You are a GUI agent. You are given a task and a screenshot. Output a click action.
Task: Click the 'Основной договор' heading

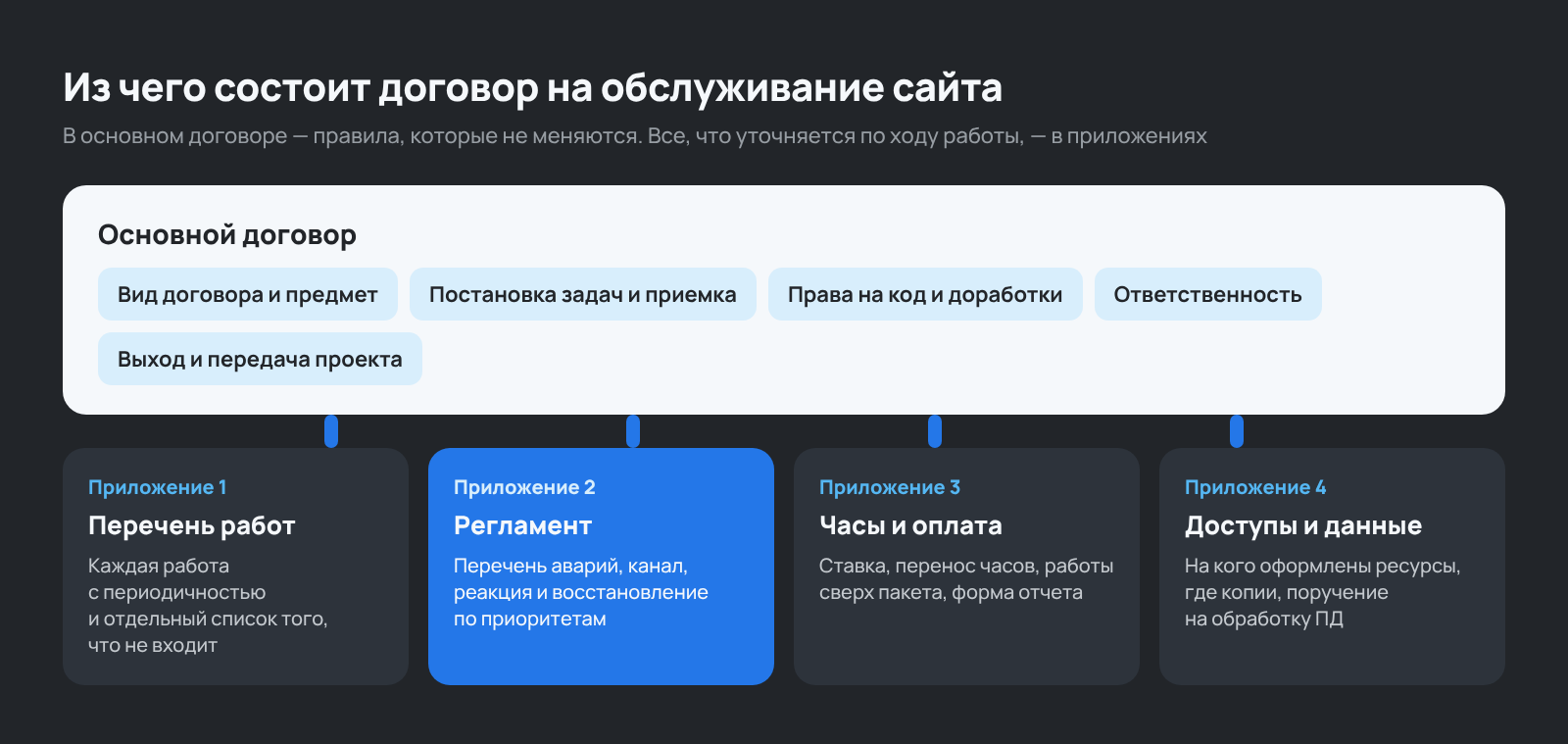227,235
